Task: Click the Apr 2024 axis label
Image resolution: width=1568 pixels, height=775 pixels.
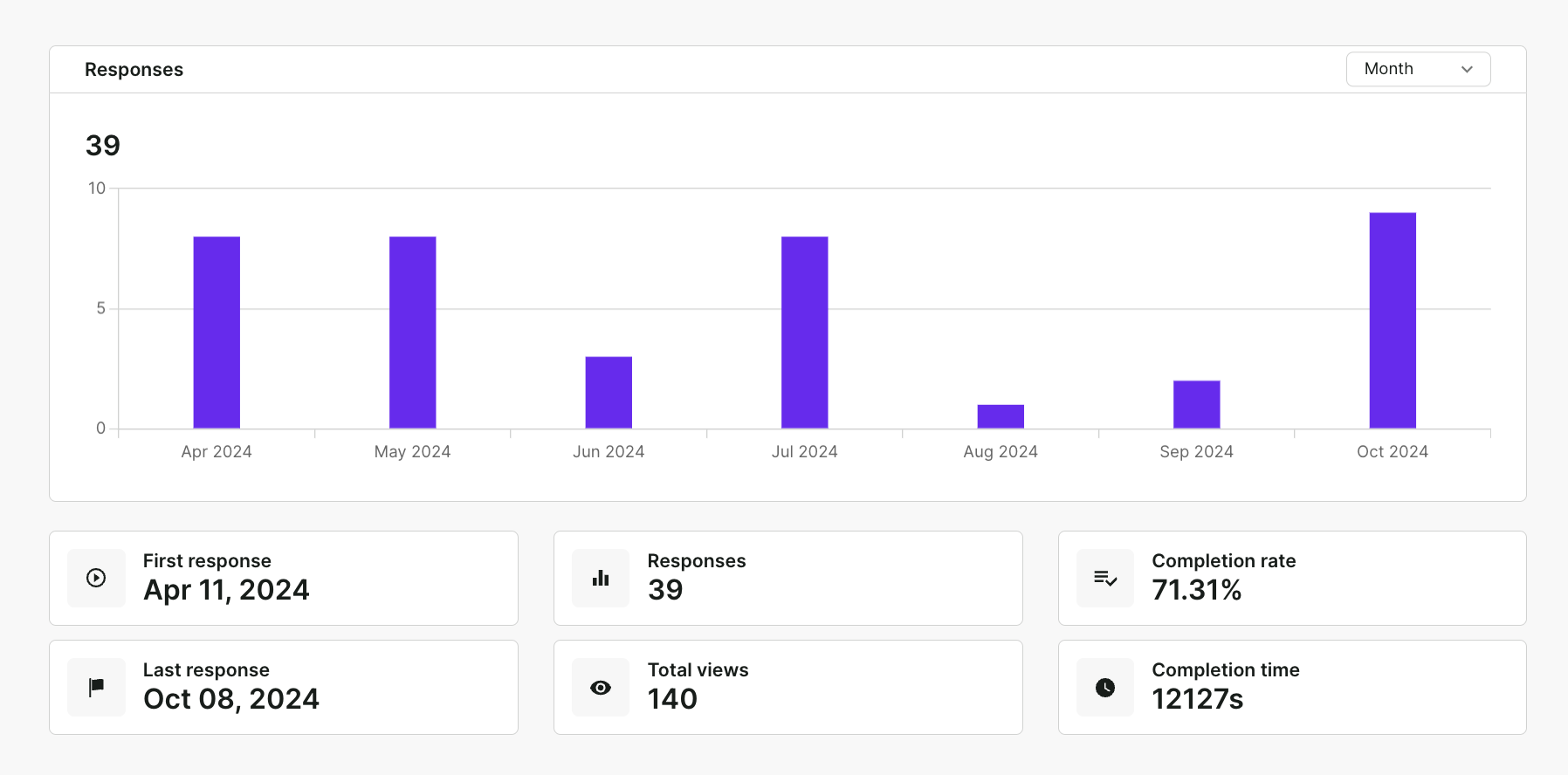Action: pos(217,451)
